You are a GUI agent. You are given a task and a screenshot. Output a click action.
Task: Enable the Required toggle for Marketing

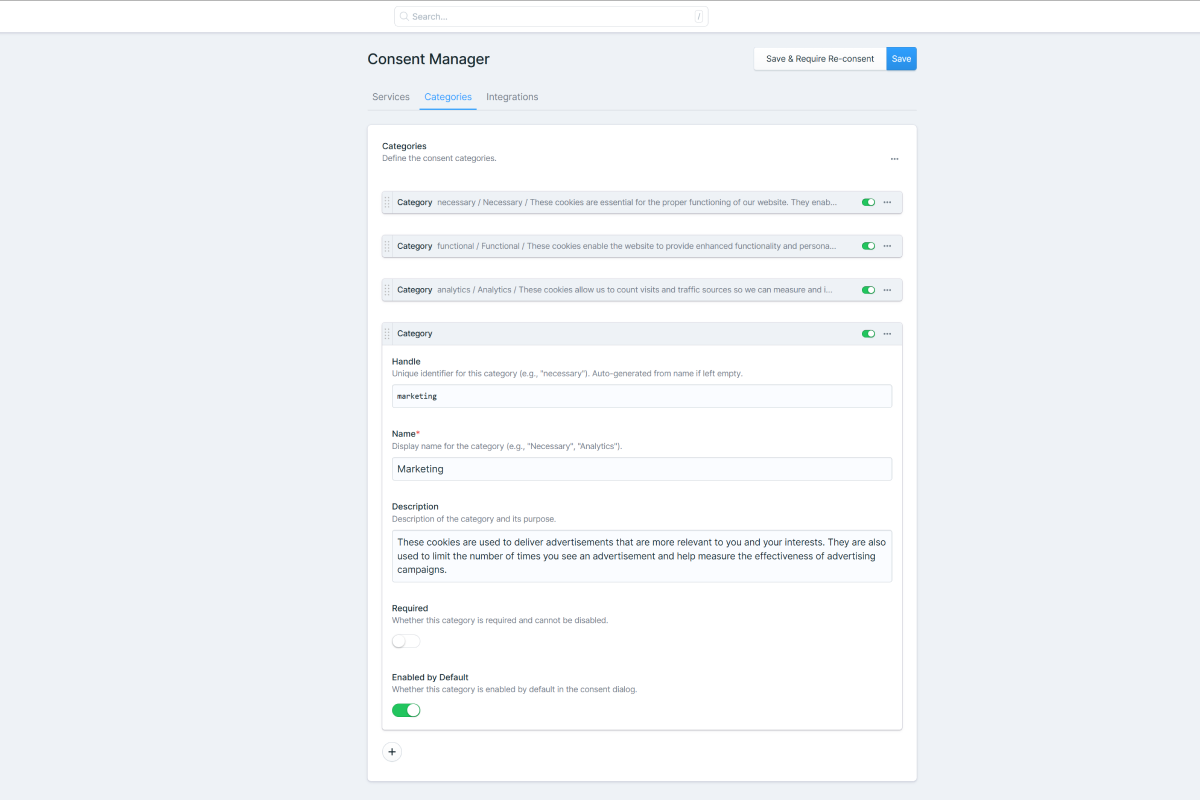pos(405,640)
